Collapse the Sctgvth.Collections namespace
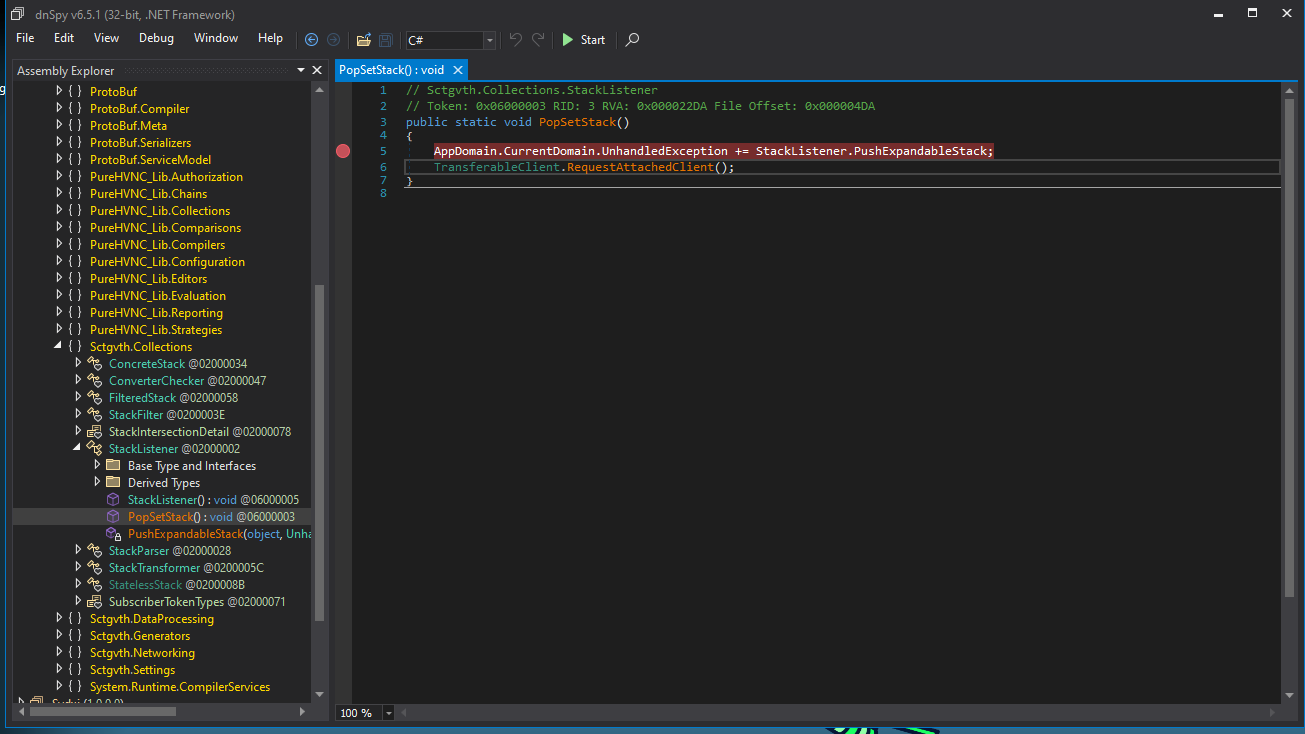 (x=59, y=347)
